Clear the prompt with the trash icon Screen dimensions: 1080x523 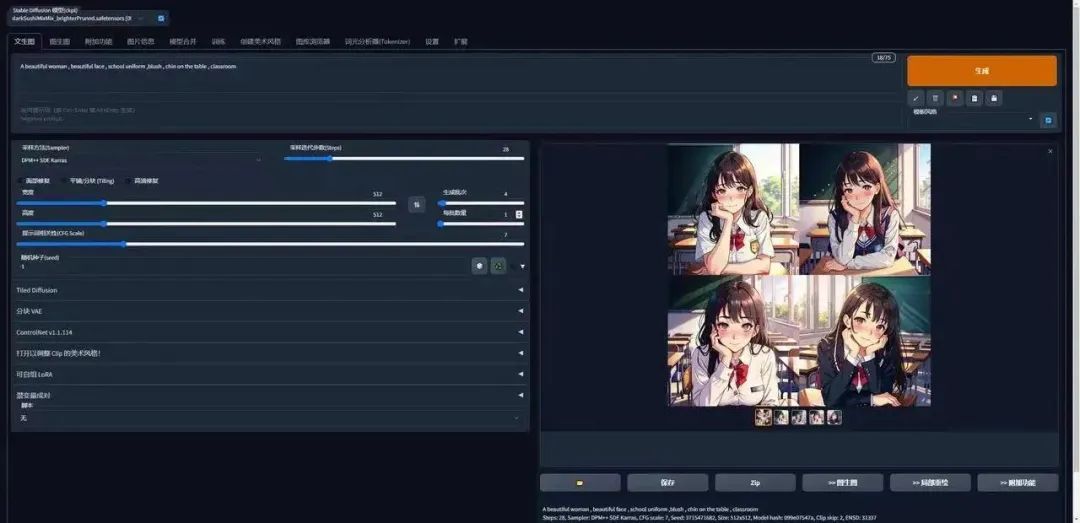935,99
